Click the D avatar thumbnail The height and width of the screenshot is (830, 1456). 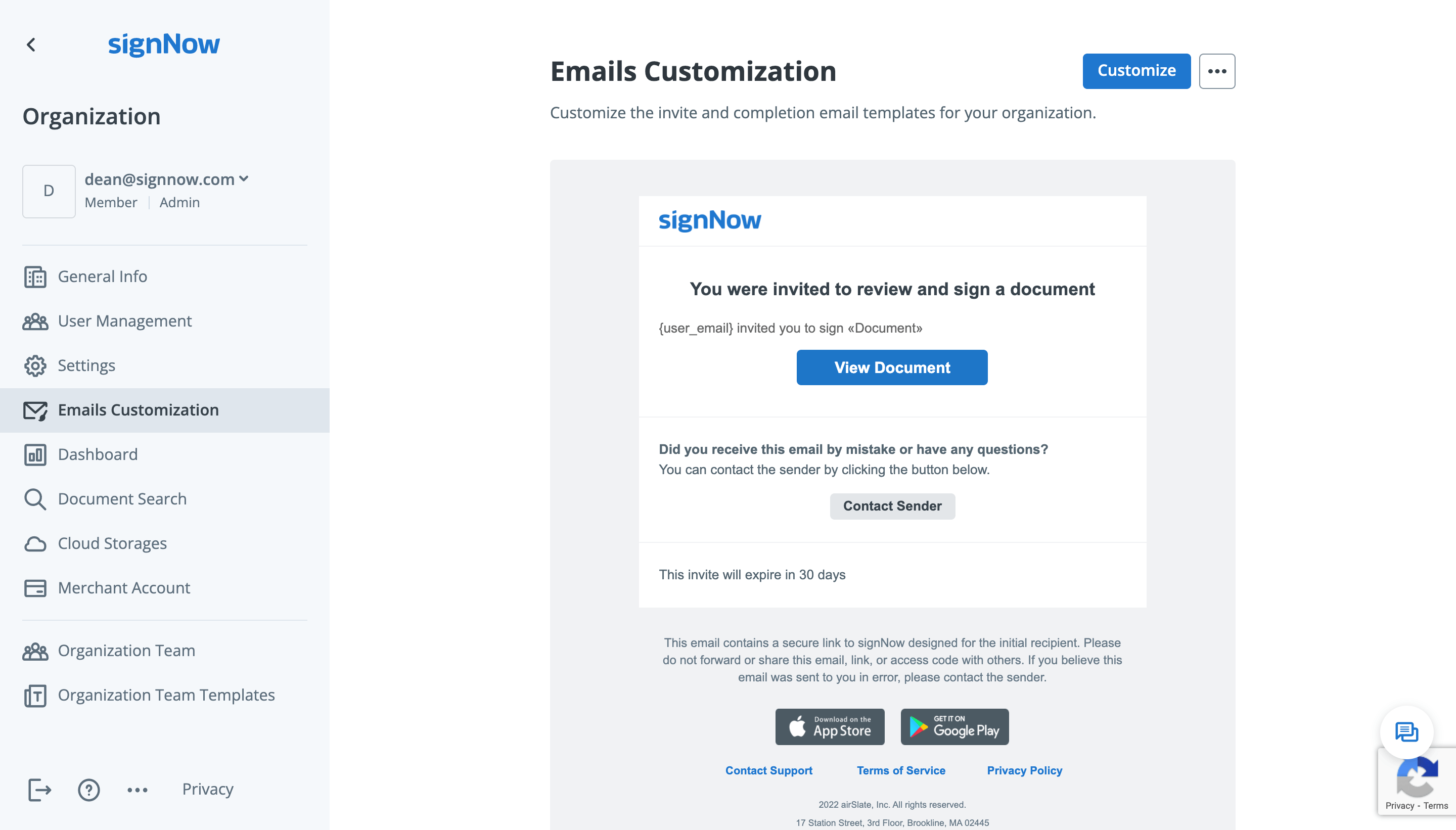[x=49, y=191]
